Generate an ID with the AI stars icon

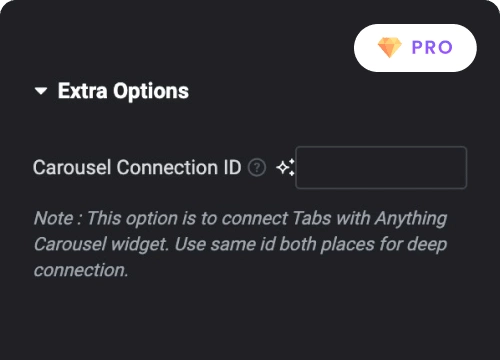point(285,167)
